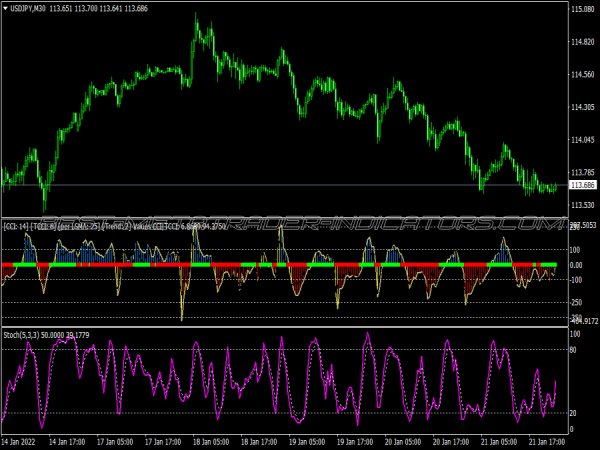Screen dimensions: 600x450
Task: Click the -250 level on CCI scale
Action: [x=576, y=302]
